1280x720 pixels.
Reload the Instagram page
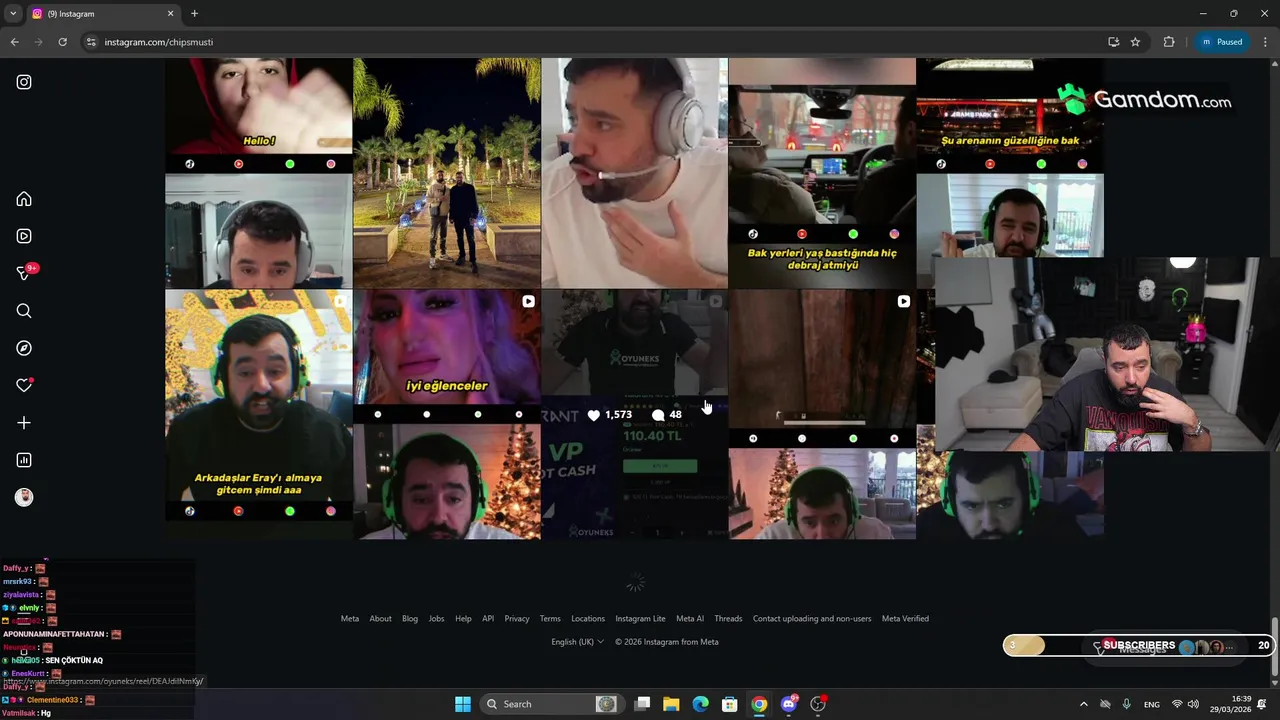point(62,42)
